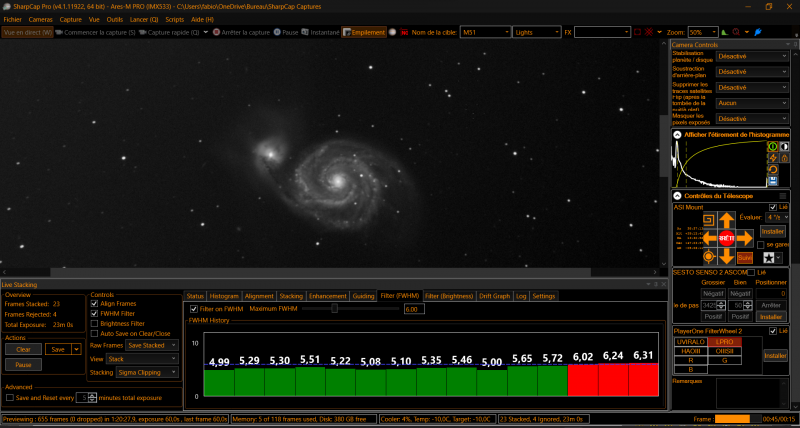Click the Pause icon in the capture toolbar
The height and width of the screenshot is (428, 800).
pyautogui.click(x=277, y=32)
